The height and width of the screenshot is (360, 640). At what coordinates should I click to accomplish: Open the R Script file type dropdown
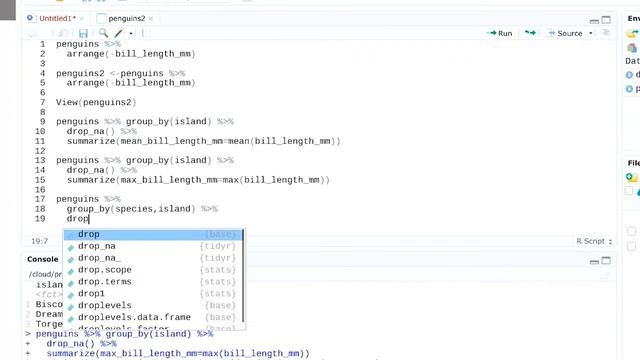(x=594, y=241)
